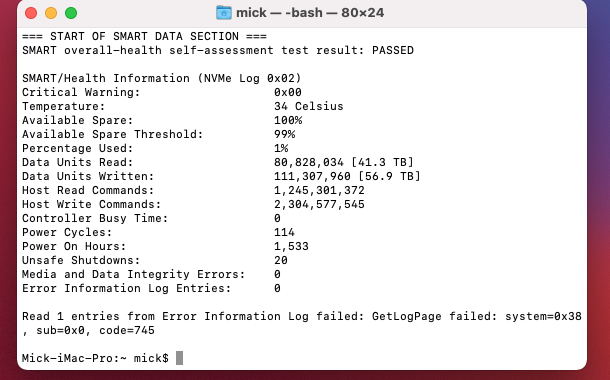
Task: Click the 'Power Cycles' value 114
Action: pos(284,232)
